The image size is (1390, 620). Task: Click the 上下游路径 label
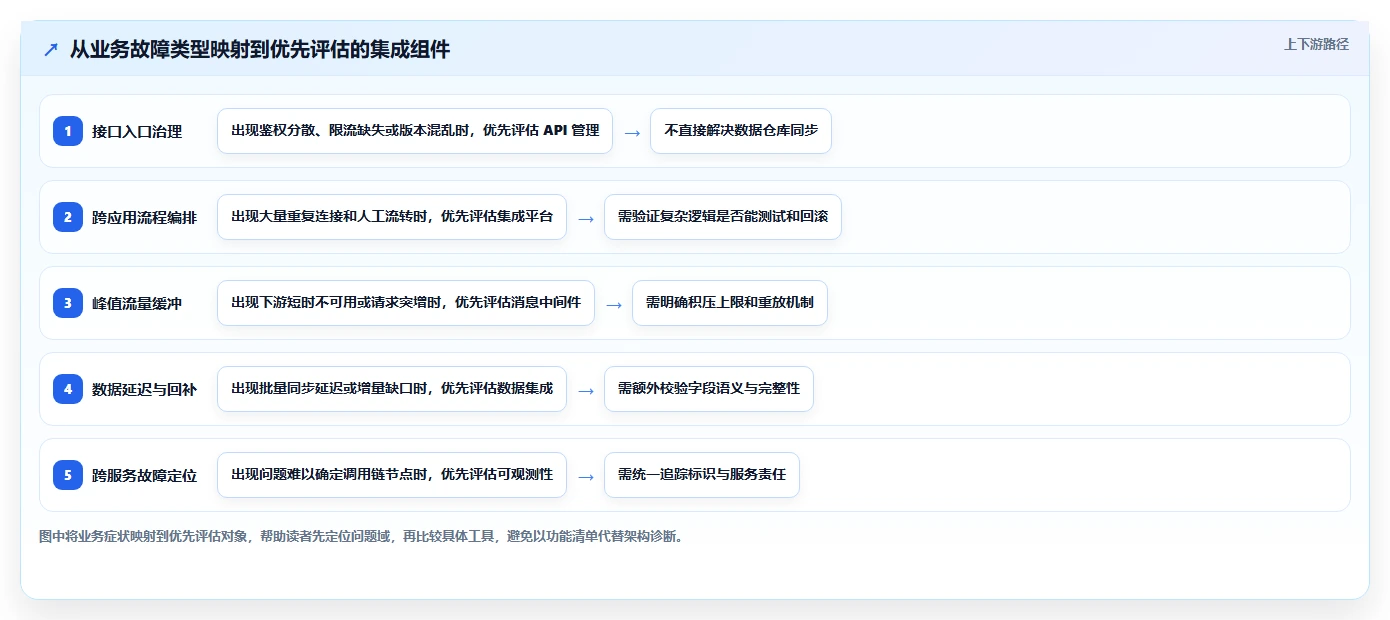(x=1316, y=44)
